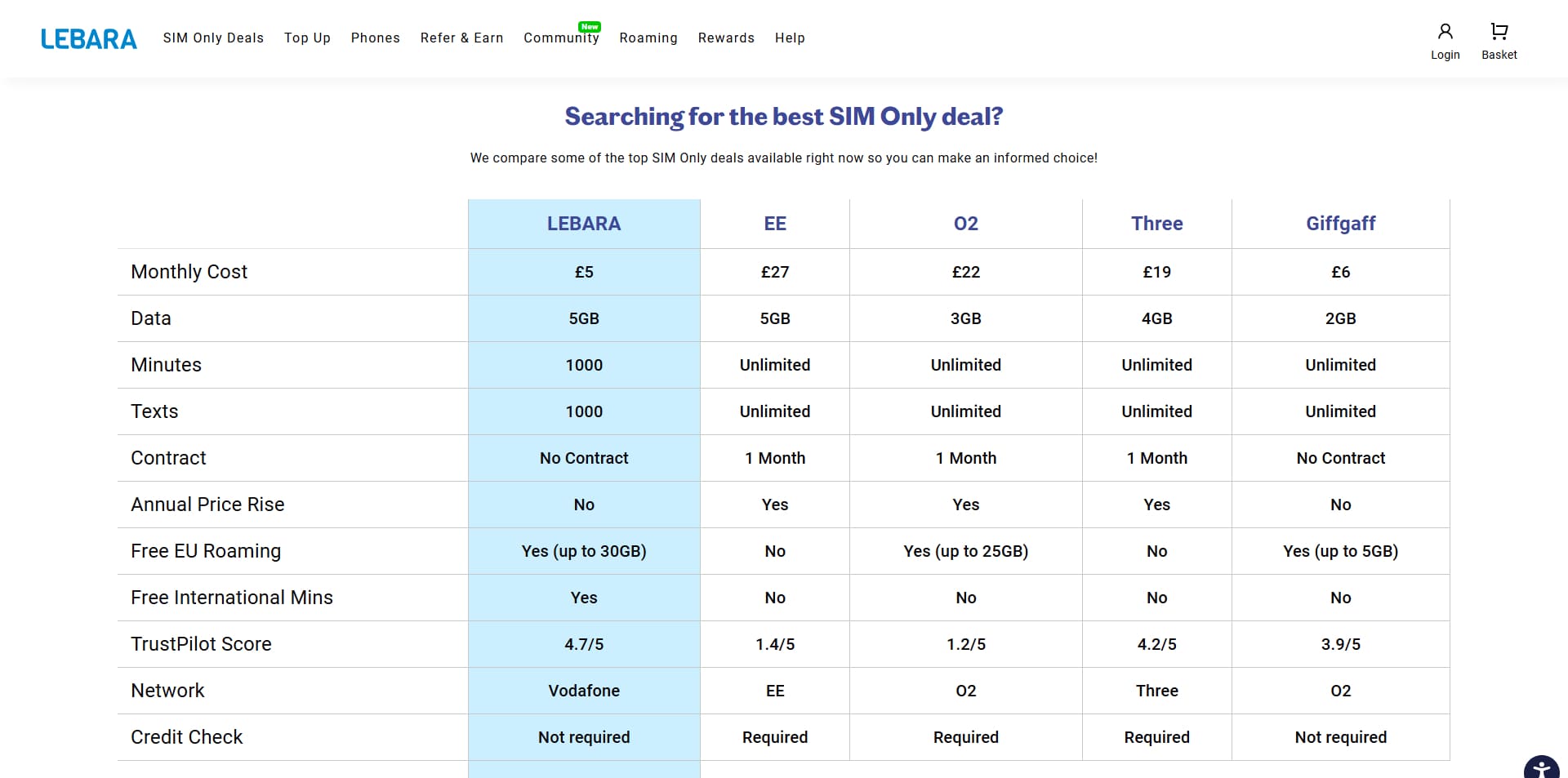This screenshot has height=778, width=1568.
Task: Click the Lebara logo
Action: tap(89, 38)
